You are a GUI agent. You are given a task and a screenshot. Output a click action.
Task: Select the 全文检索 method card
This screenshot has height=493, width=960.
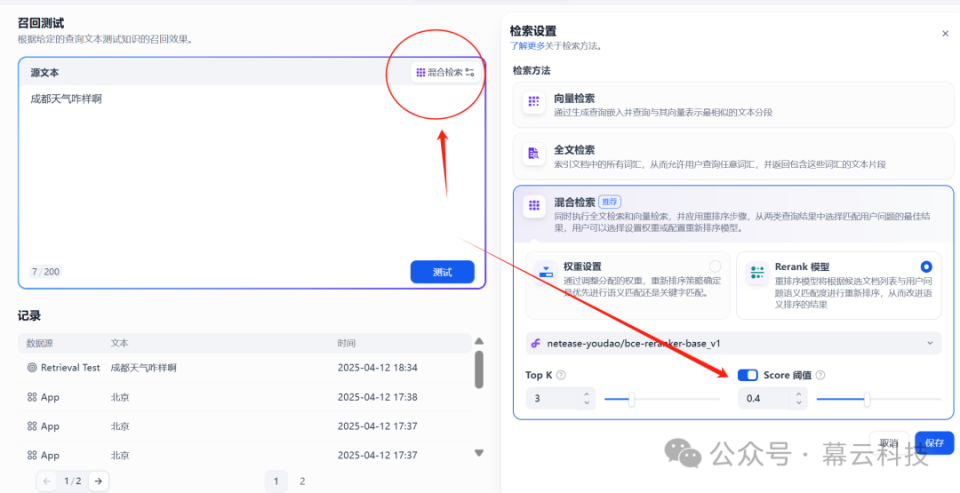(733, 156)
